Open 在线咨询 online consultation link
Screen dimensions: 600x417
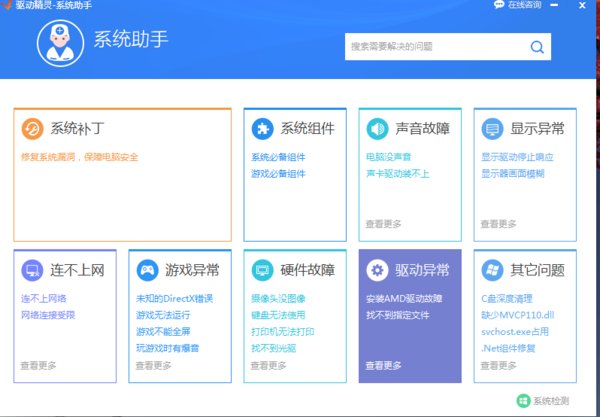pyautogui.click(x=524, y=5)
